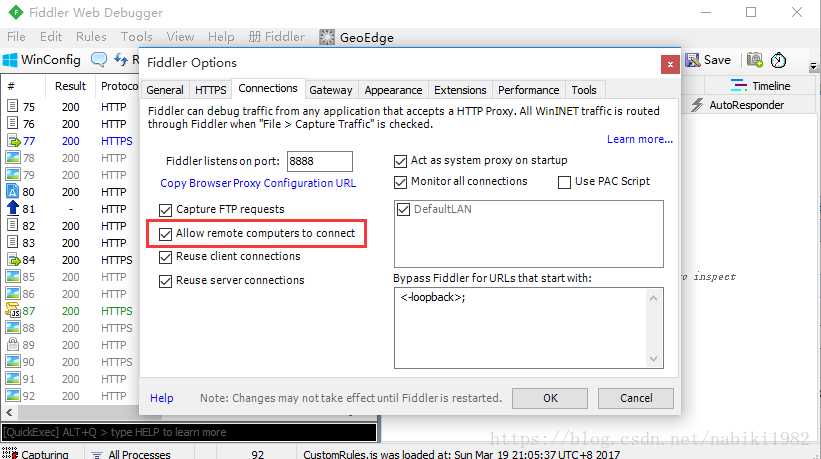Image resolution: width=821 pixels, height=459 pixels.
Task: Toggle DefaultLAN connection checkbox
Action: tap(403, 210)
